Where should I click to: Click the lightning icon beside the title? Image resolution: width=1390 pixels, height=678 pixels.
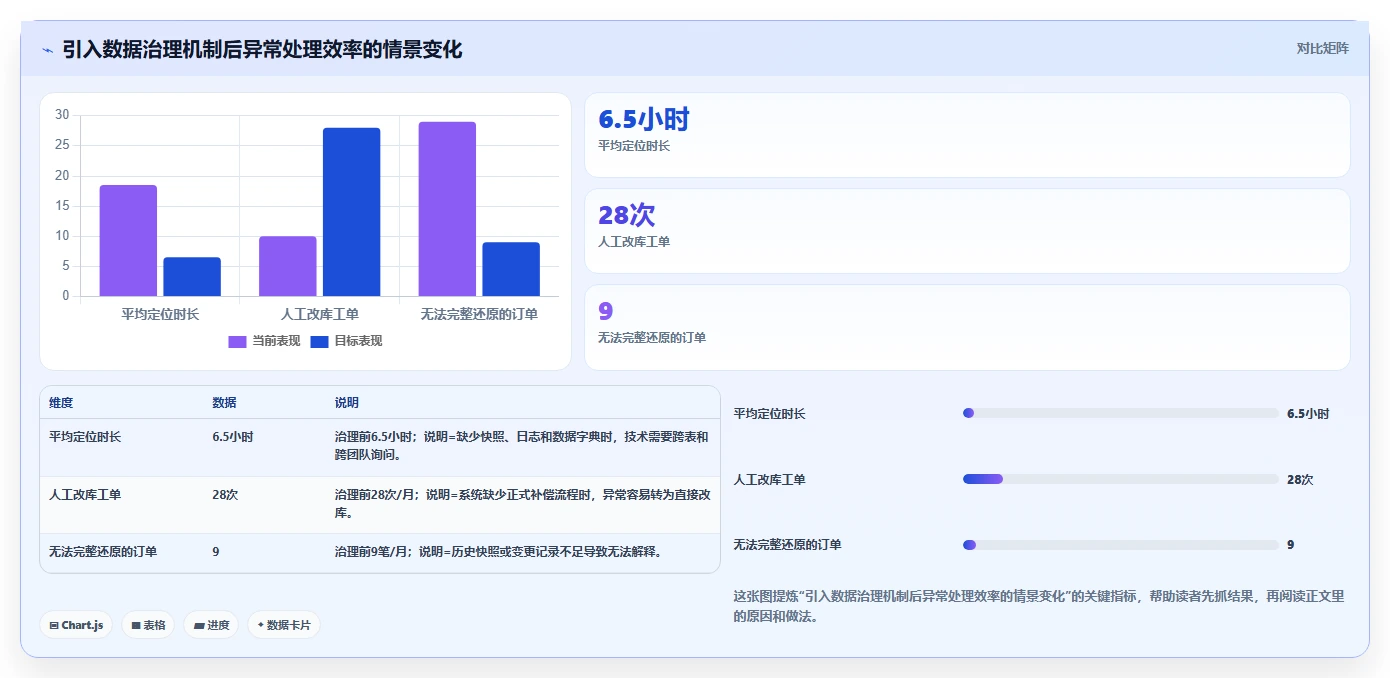[47, 50]
